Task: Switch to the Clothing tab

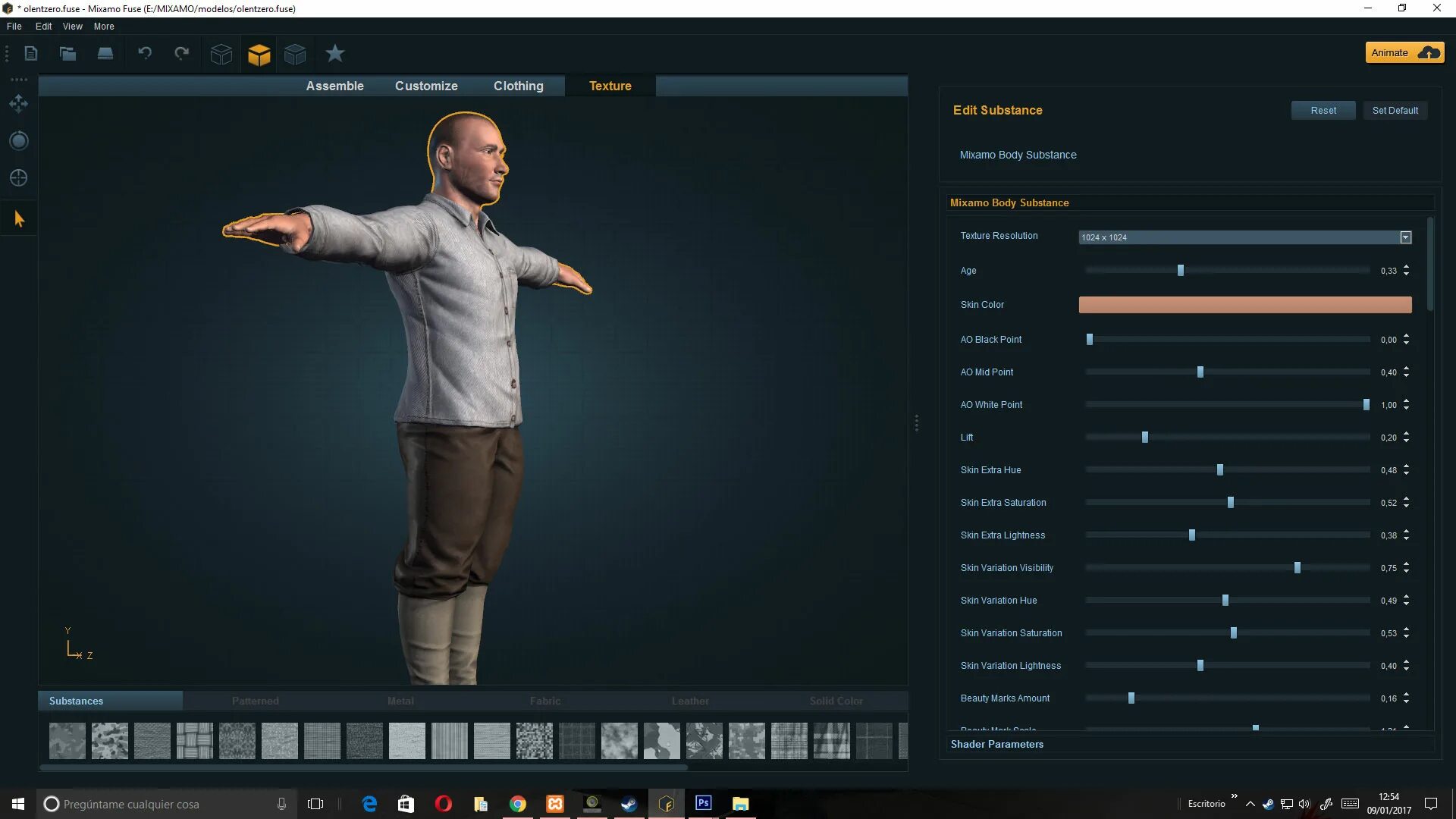Action: [x=518, y=86]
